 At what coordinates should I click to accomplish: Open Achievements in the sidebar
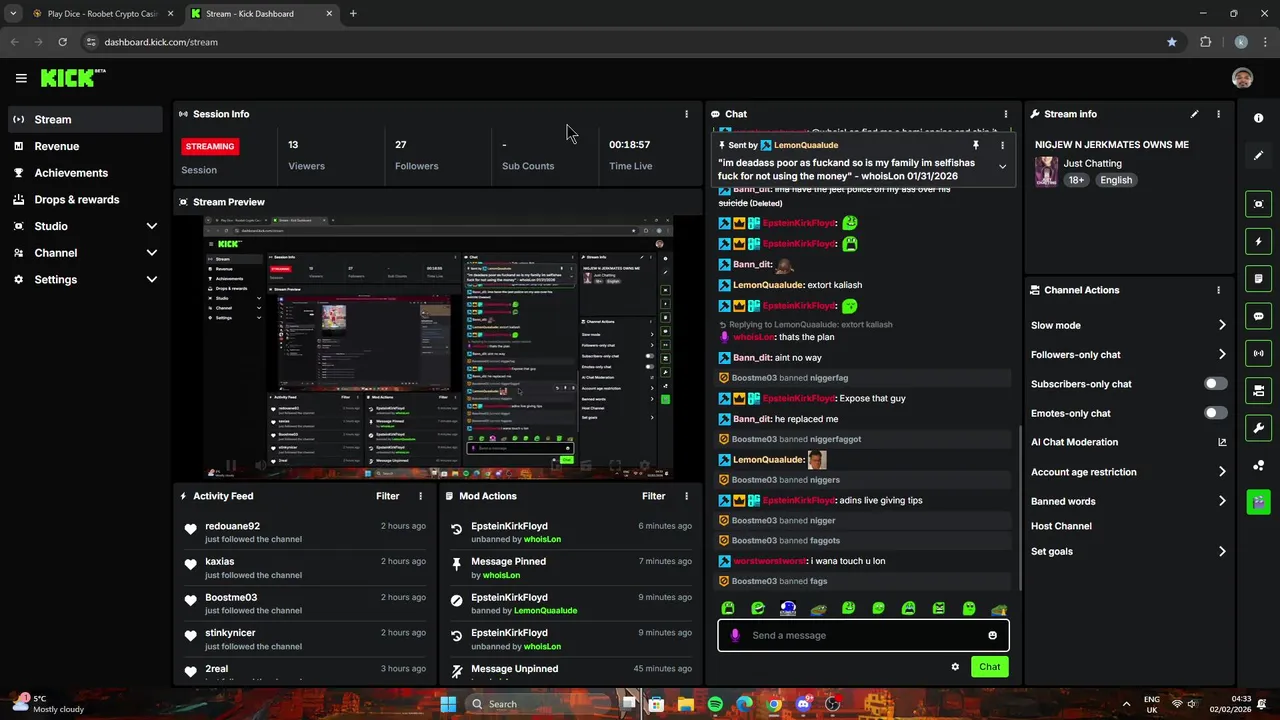pyautogui.click(x=85, y=173)
